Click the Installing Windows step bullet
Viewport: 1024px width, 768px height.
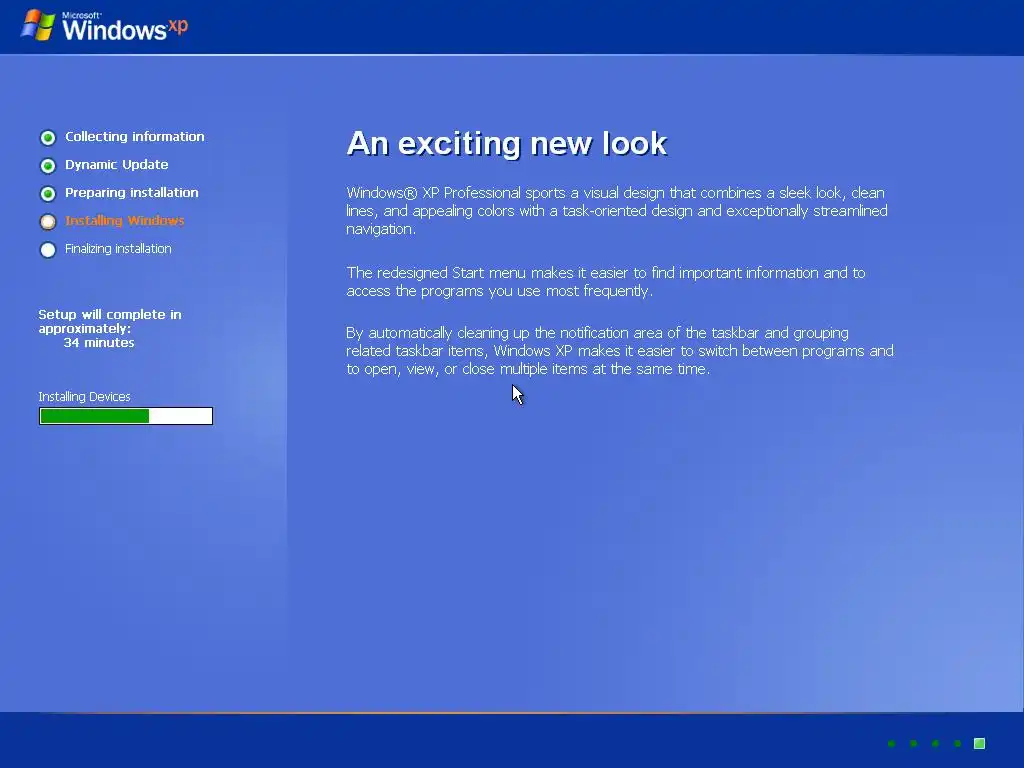click(x=48, y=221)
